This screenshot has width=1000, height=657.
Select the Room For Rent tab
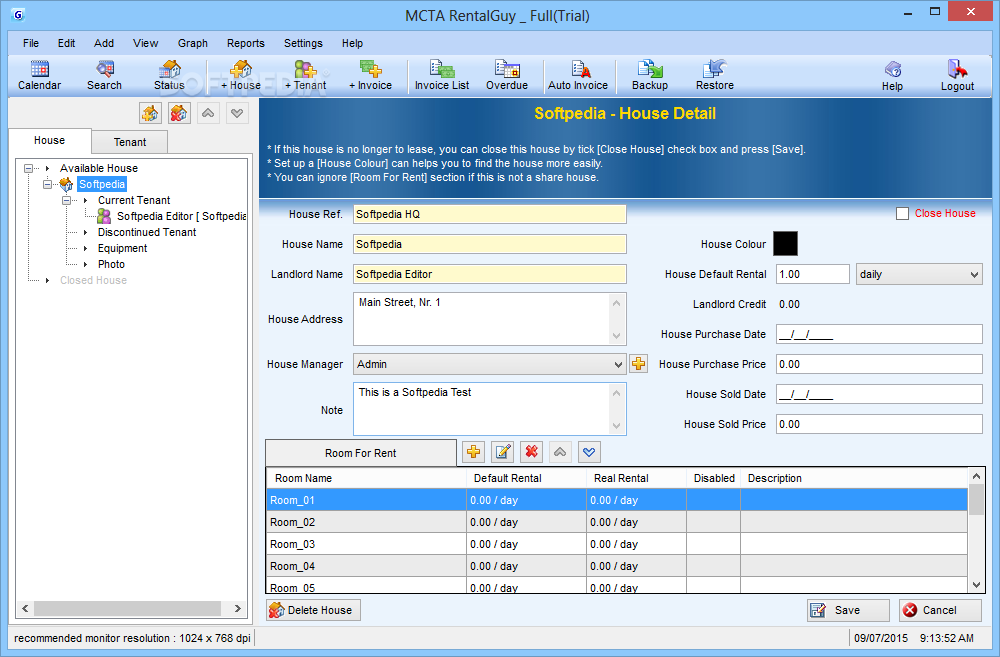[x=361, y=453]
